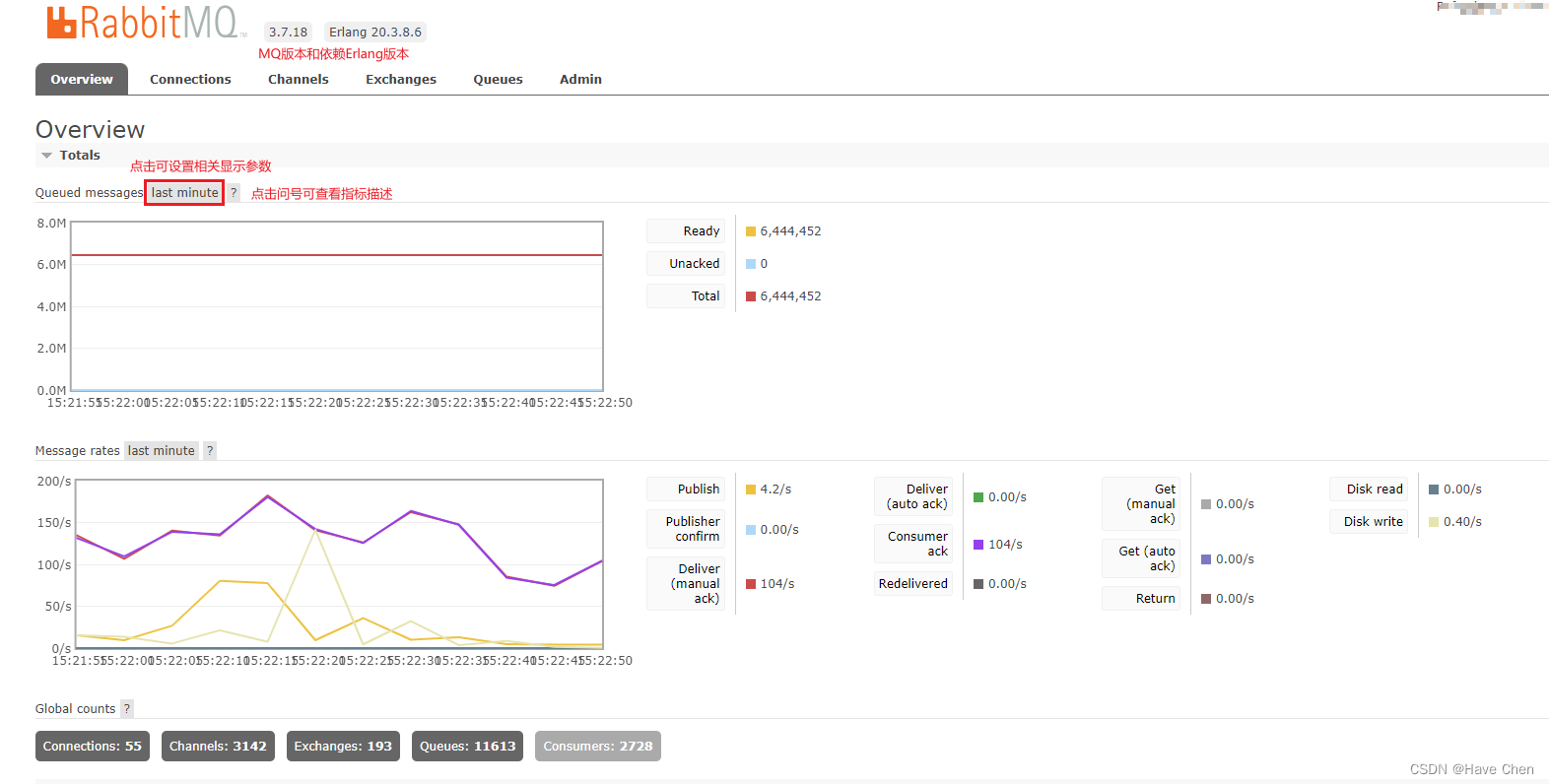Click the light blue Unacked swatch
This screenshot has height=784, width=1549.
click(x=751, y=264)
